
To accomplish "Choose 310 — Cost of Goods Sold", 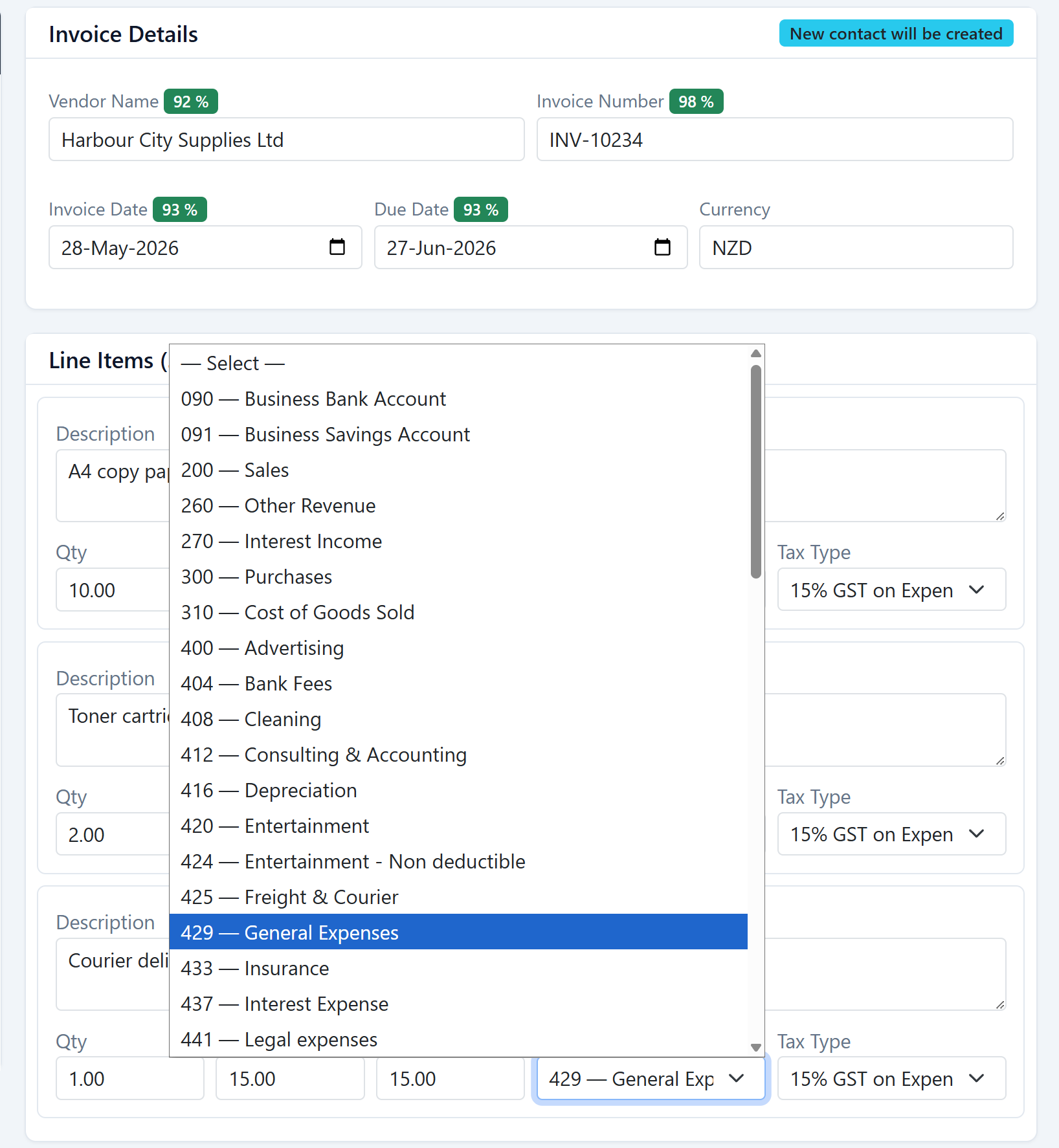I will (458, 612).
